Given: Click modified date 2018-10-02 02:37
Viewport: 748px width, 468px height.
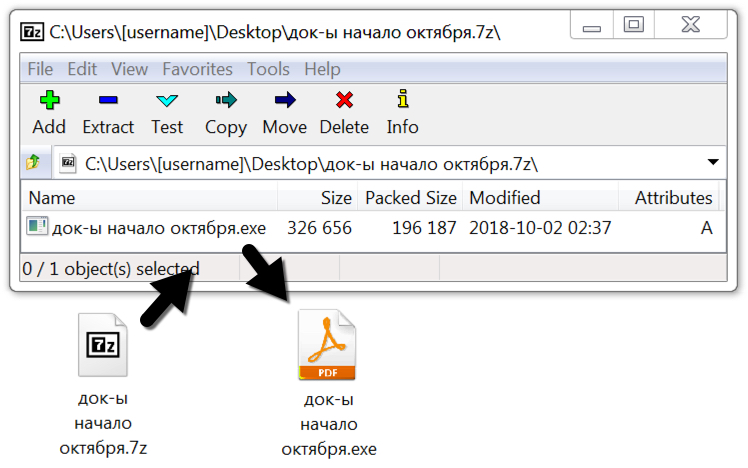Looking at the screenshot, I should [540, 228].
